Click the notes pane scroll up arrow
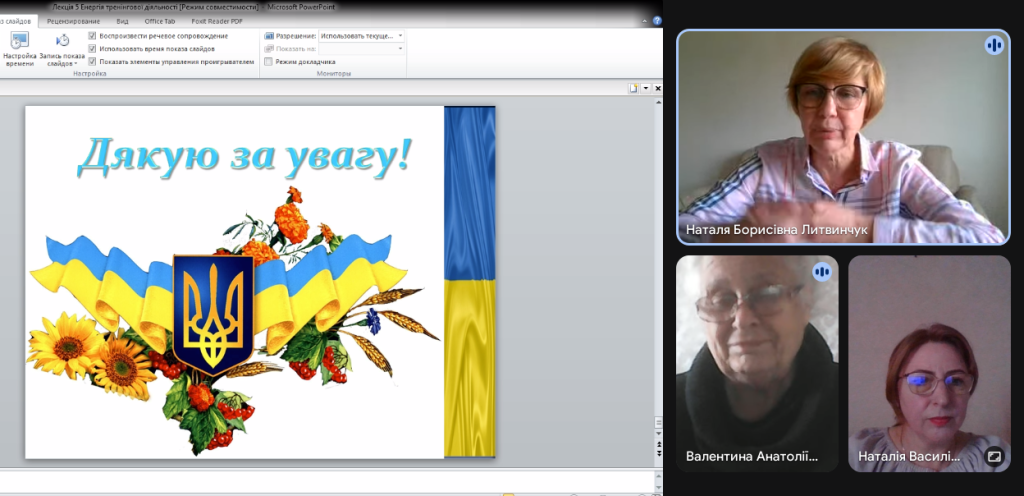Image resolution: width=1024 pixels, height=496 pixels. [x=658, y=474]
